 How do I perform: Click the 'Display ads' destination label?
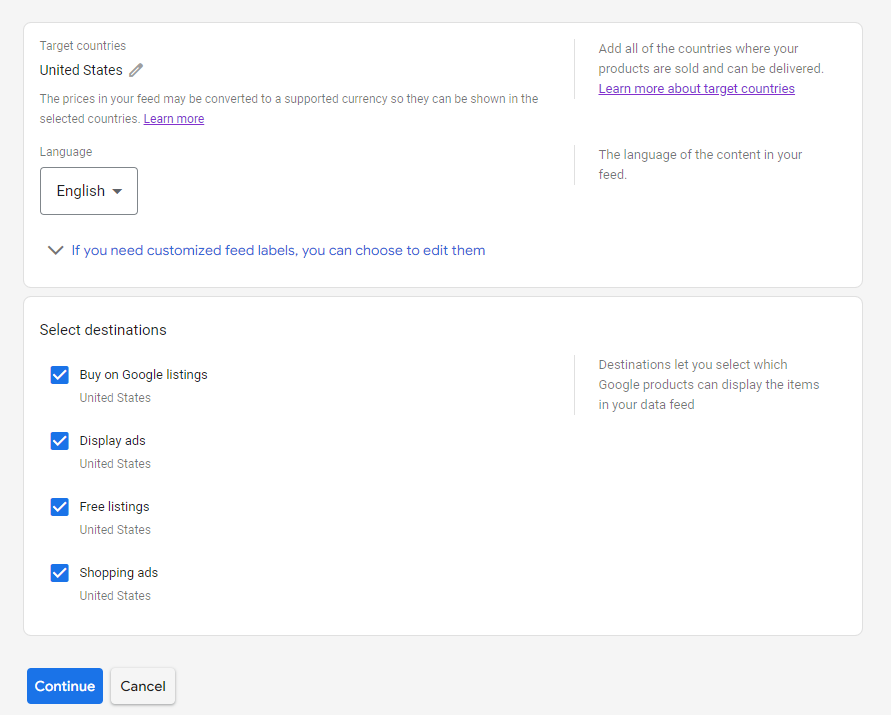pyautogui.click(x=112, y=441)
